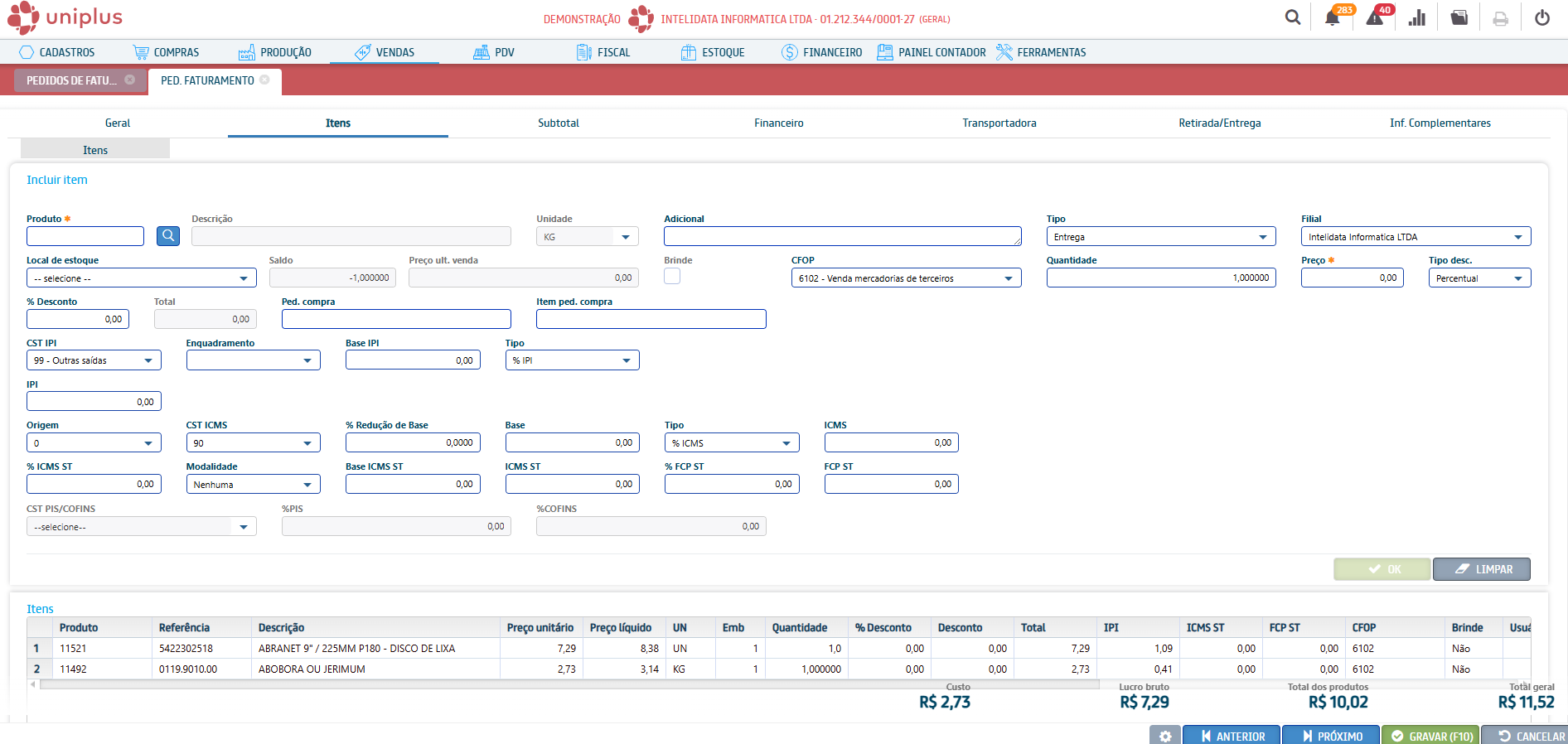Click the product search magnifier button
Image resolution: width=1568 pixels, height=744 pixels.
pyautogui.click(x=168, y=236)
